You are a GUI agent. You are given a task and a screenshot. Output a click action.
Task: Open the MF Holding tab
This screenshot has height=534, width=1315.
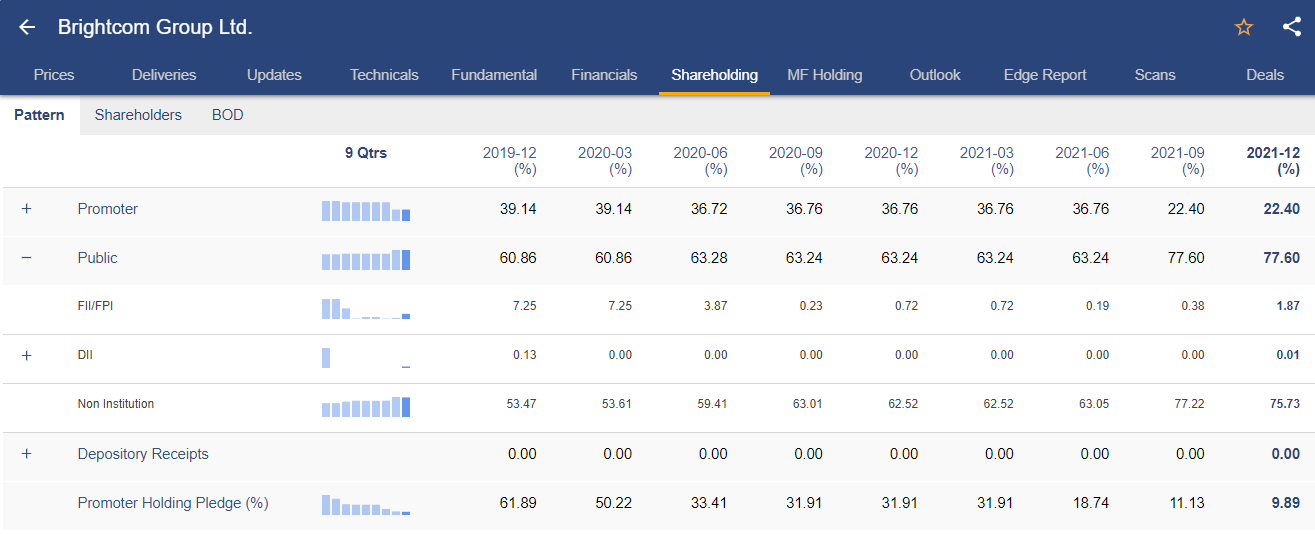tap(824, 75)
